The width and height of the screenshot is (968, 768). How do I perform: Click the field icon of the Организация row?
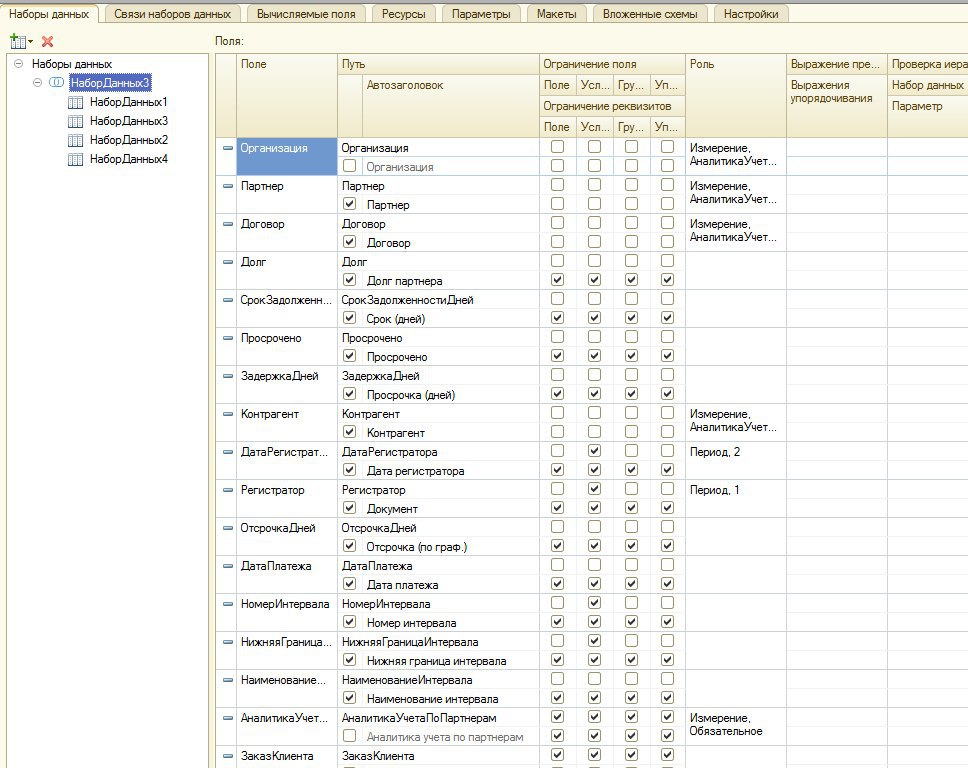[x=228, y=148]
